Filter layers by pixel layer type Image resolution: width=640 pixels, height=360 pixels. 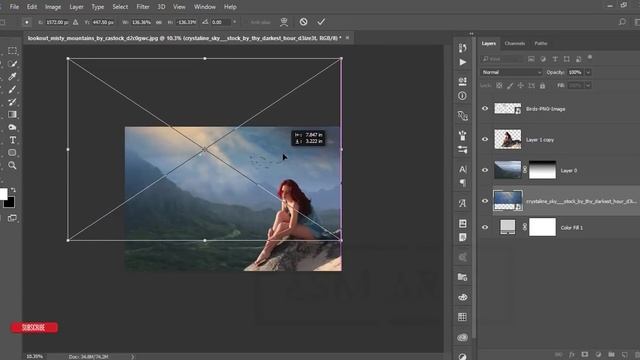coord(531,59)
